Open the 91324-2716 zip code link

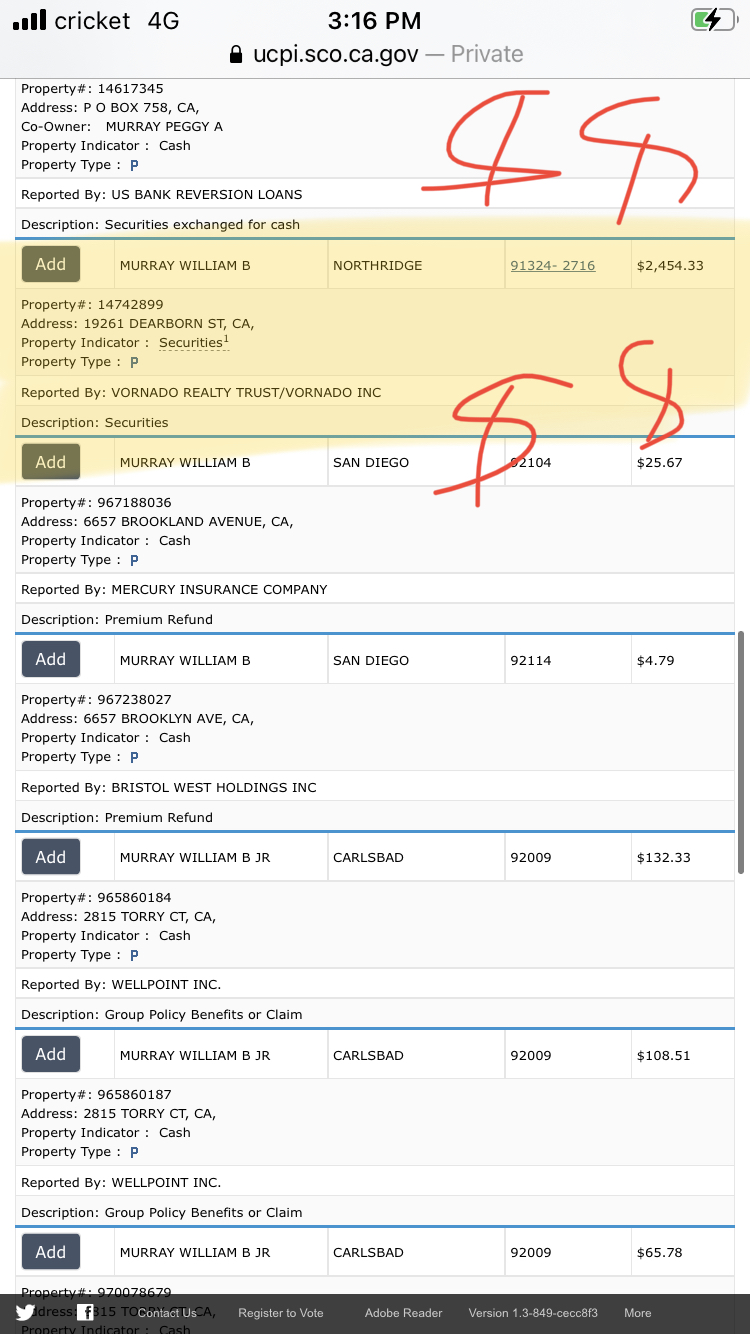(552, 265)
